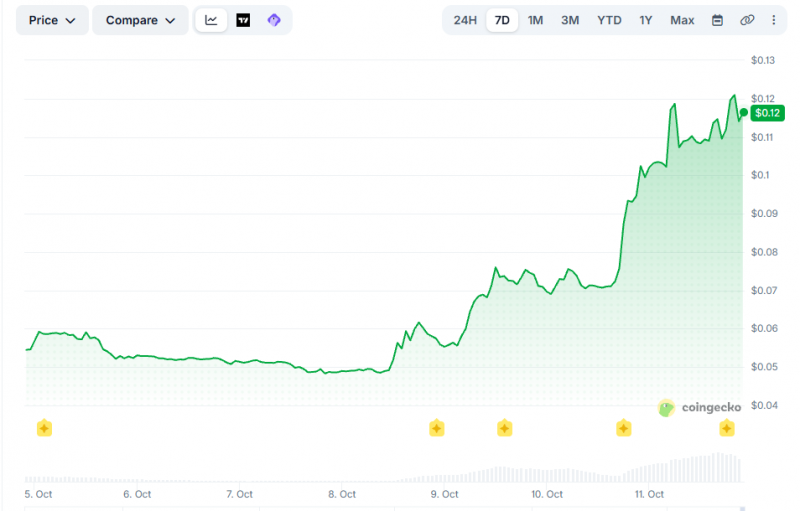Expand the Compare dropdown

click(x=140, y=20)
